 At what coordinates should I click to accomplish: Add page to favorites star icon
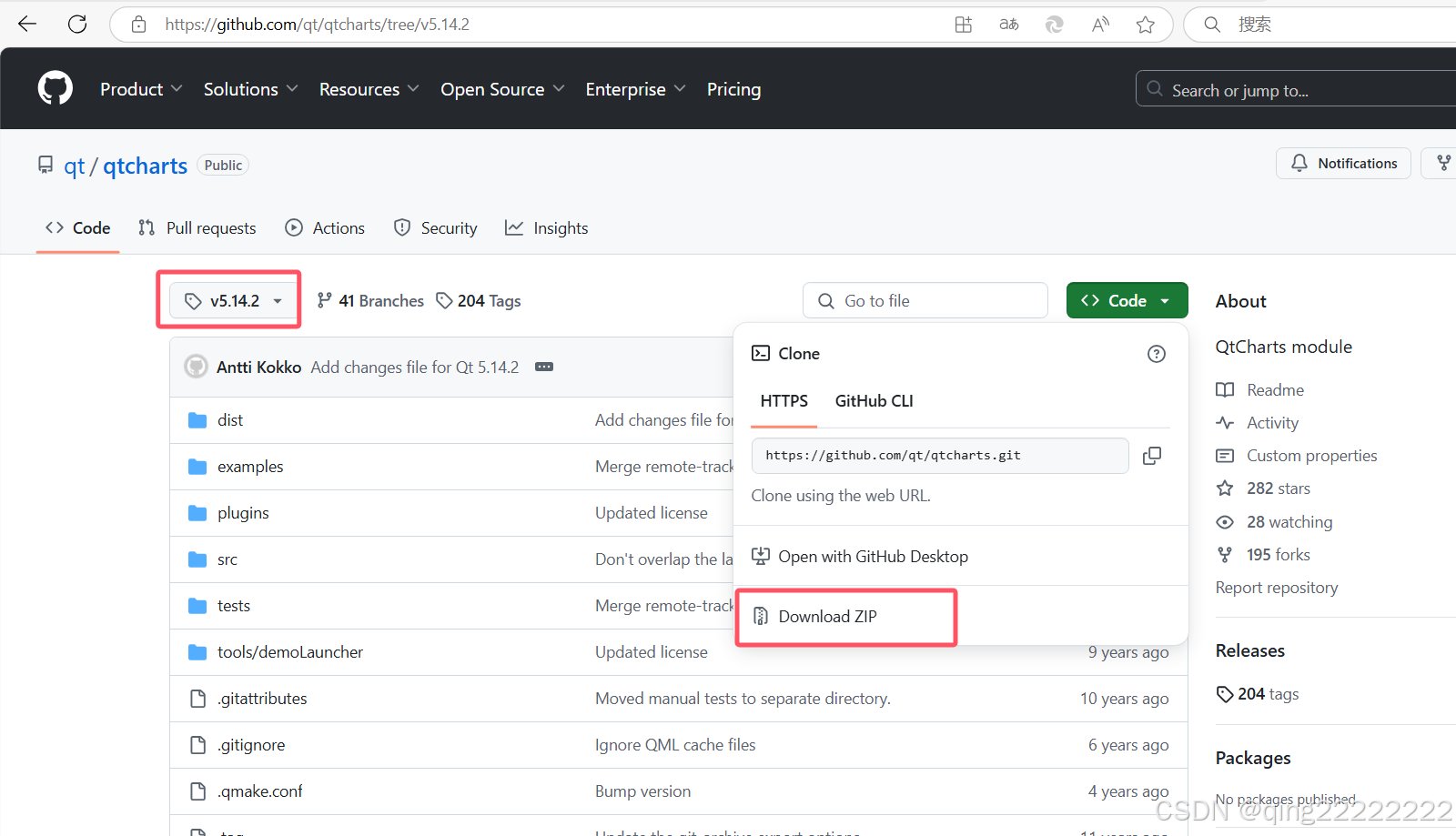click(x=1146, y=25)
